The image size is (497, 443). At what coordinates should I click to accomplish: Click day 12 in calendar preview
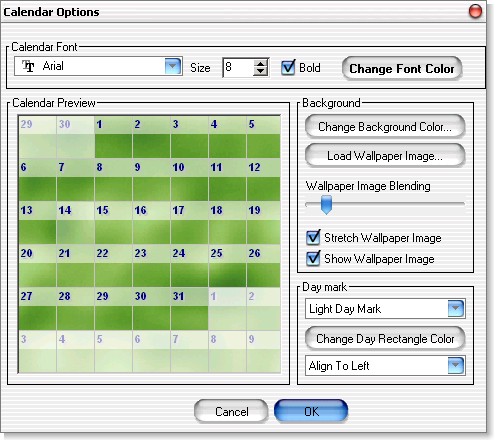(263, 180)
